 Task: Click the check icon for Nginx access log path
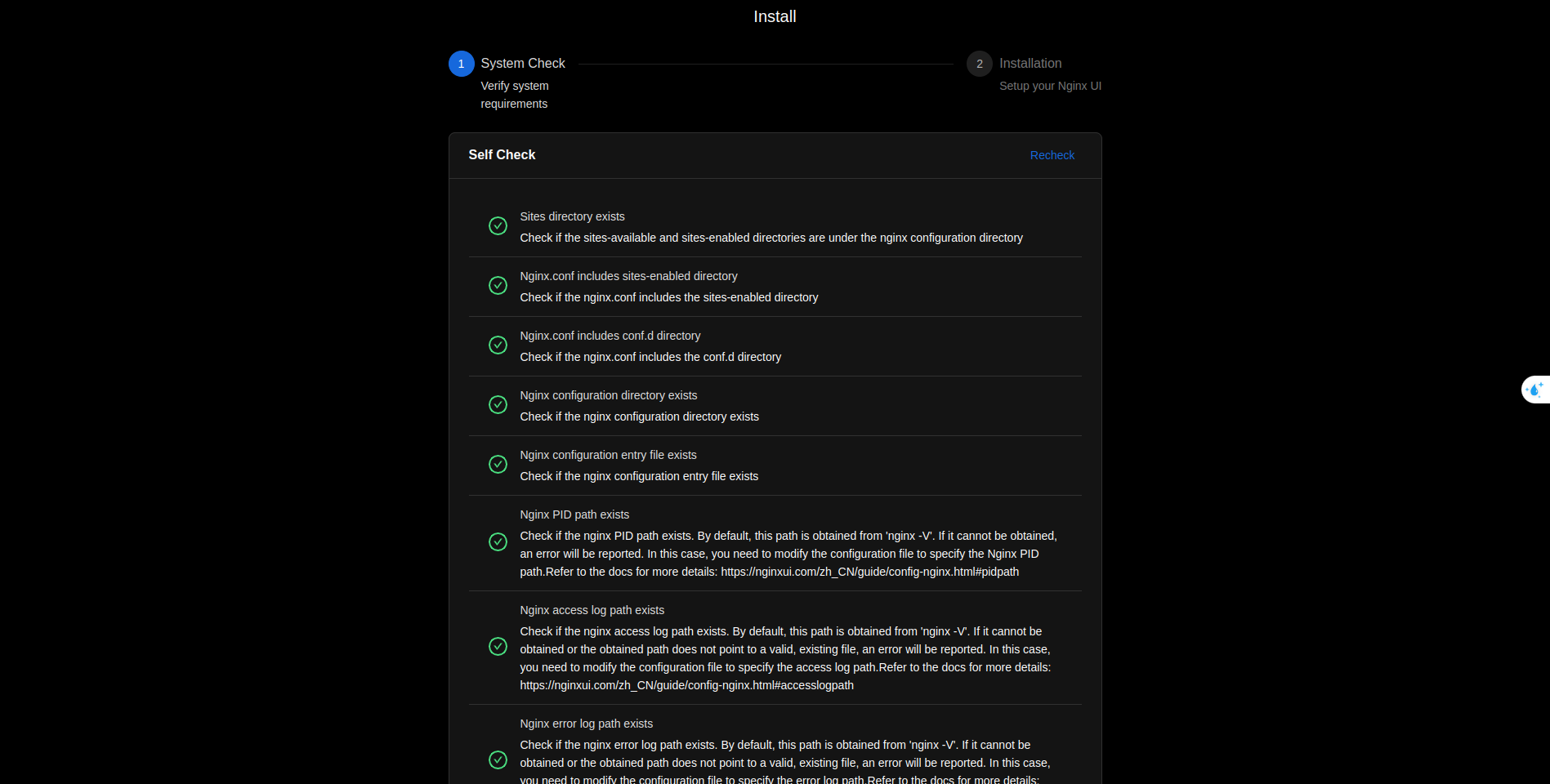498,647
